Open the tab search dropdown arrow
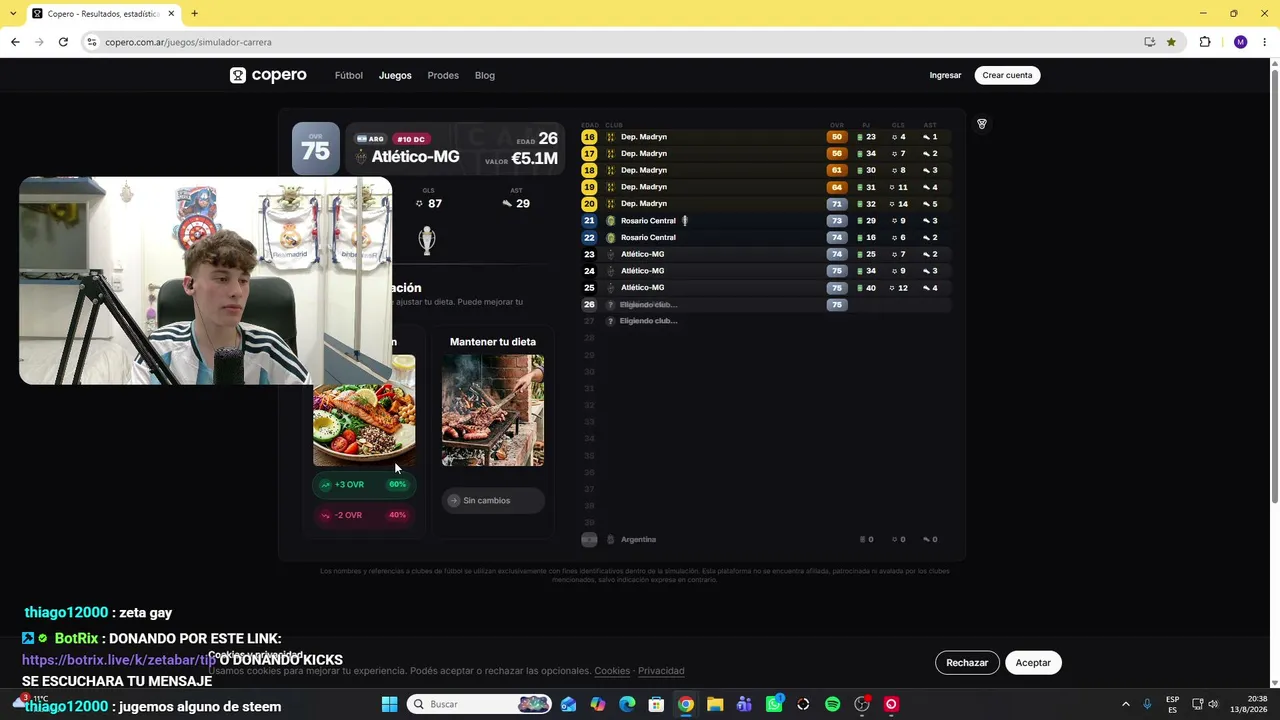 (x=13, y=14)
